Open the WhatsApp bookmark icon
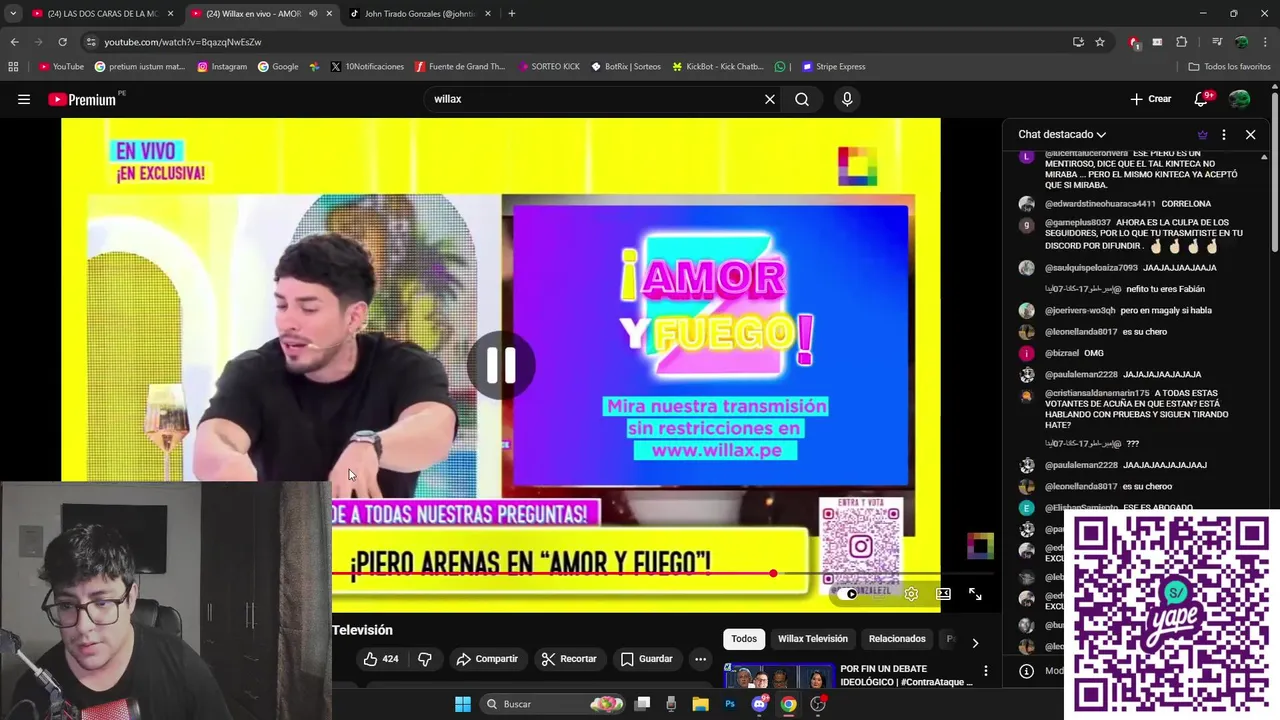The width and height of the screenshot is (1280, 720). pos(780,67)
